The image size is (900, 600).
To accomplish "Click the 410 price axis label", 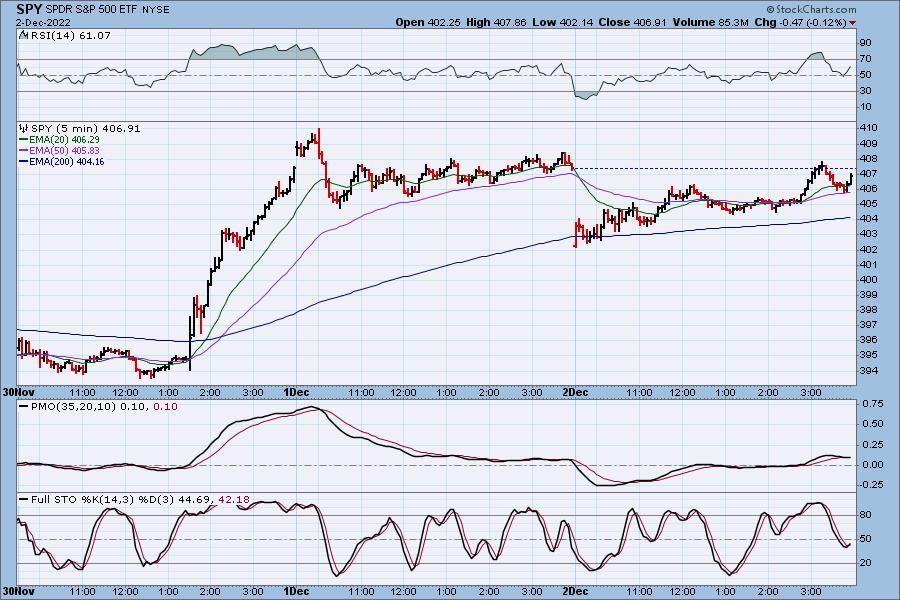I will tap(869, 127).
